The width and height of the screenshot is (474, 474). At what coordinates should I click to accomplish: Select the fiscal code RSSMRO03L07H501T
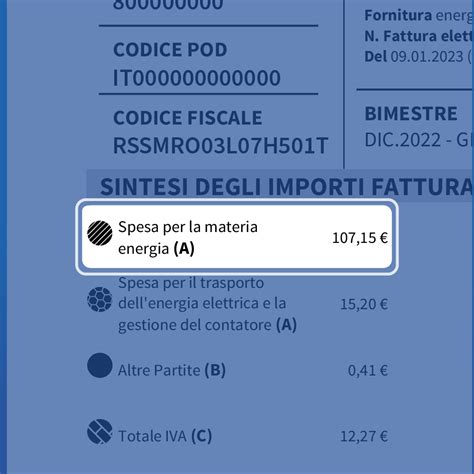pyautogui.click(x=221, y=146)
